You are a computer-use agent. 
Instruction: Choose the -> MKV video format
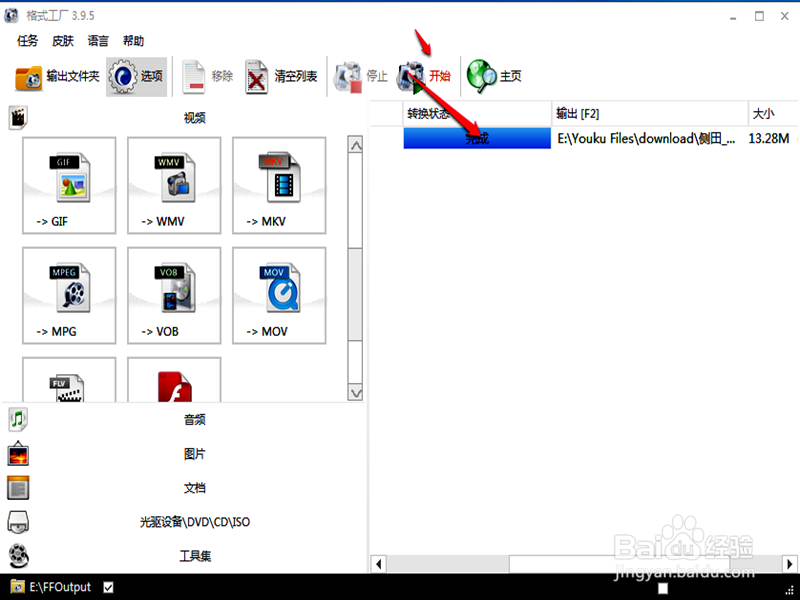click(x=278, y=185)
